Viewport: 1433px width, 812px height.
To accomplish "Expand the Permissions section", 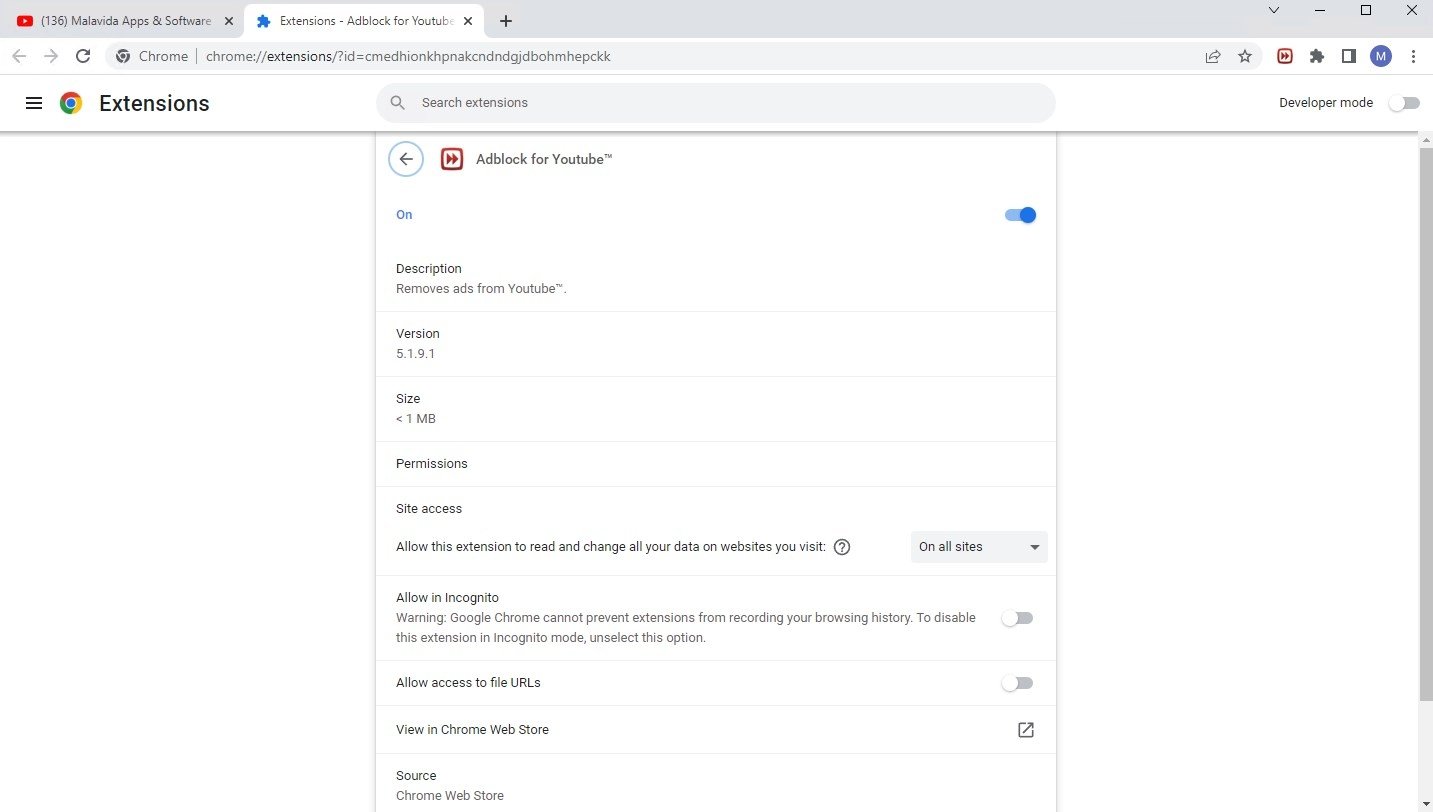I will pyautogui.click(x=716, y=464).
